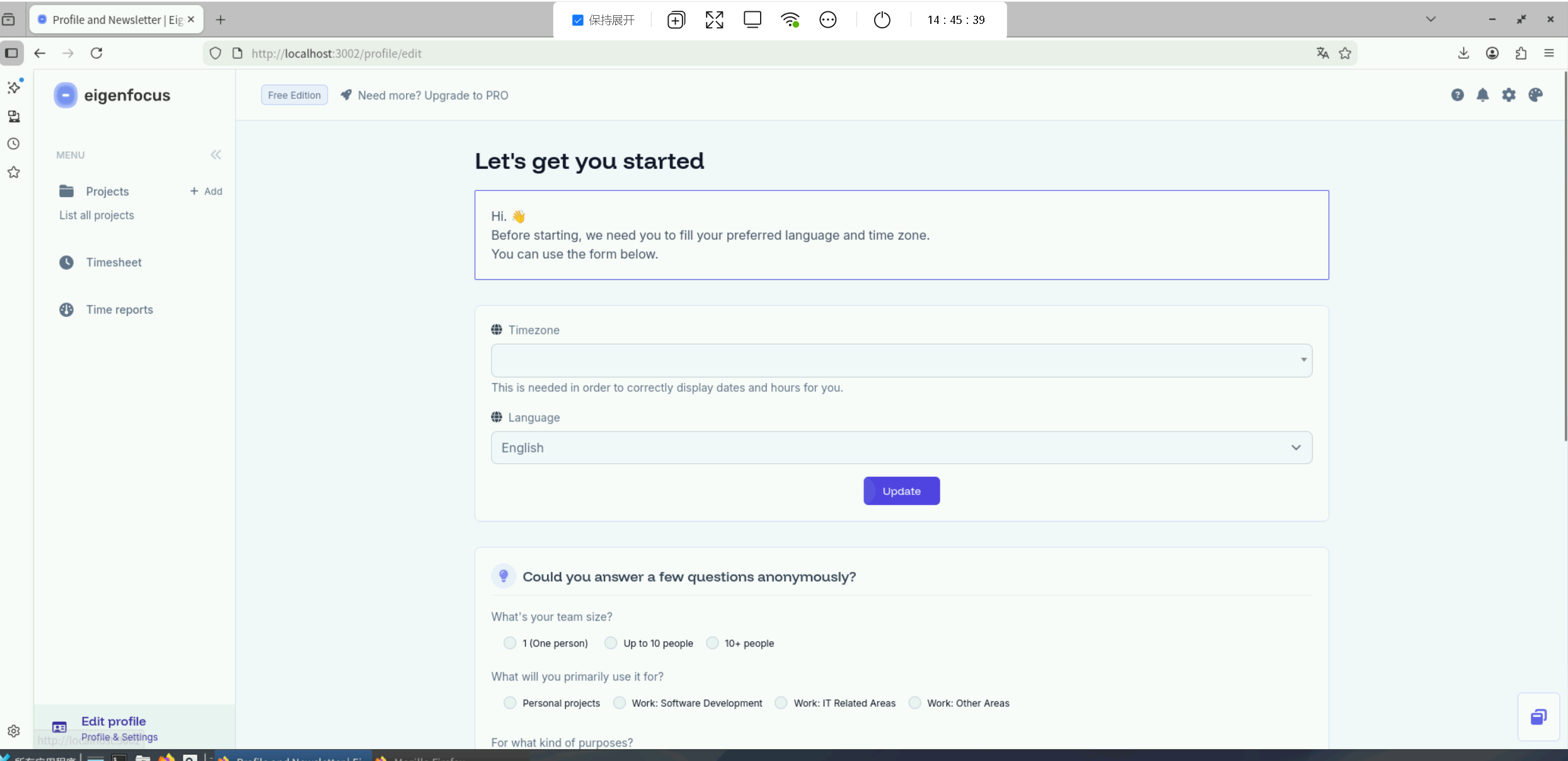This screenshot has height=761, width=1568.
Task: Click Need more? Upgrade to PRO link
Action: tap(432, 96)
